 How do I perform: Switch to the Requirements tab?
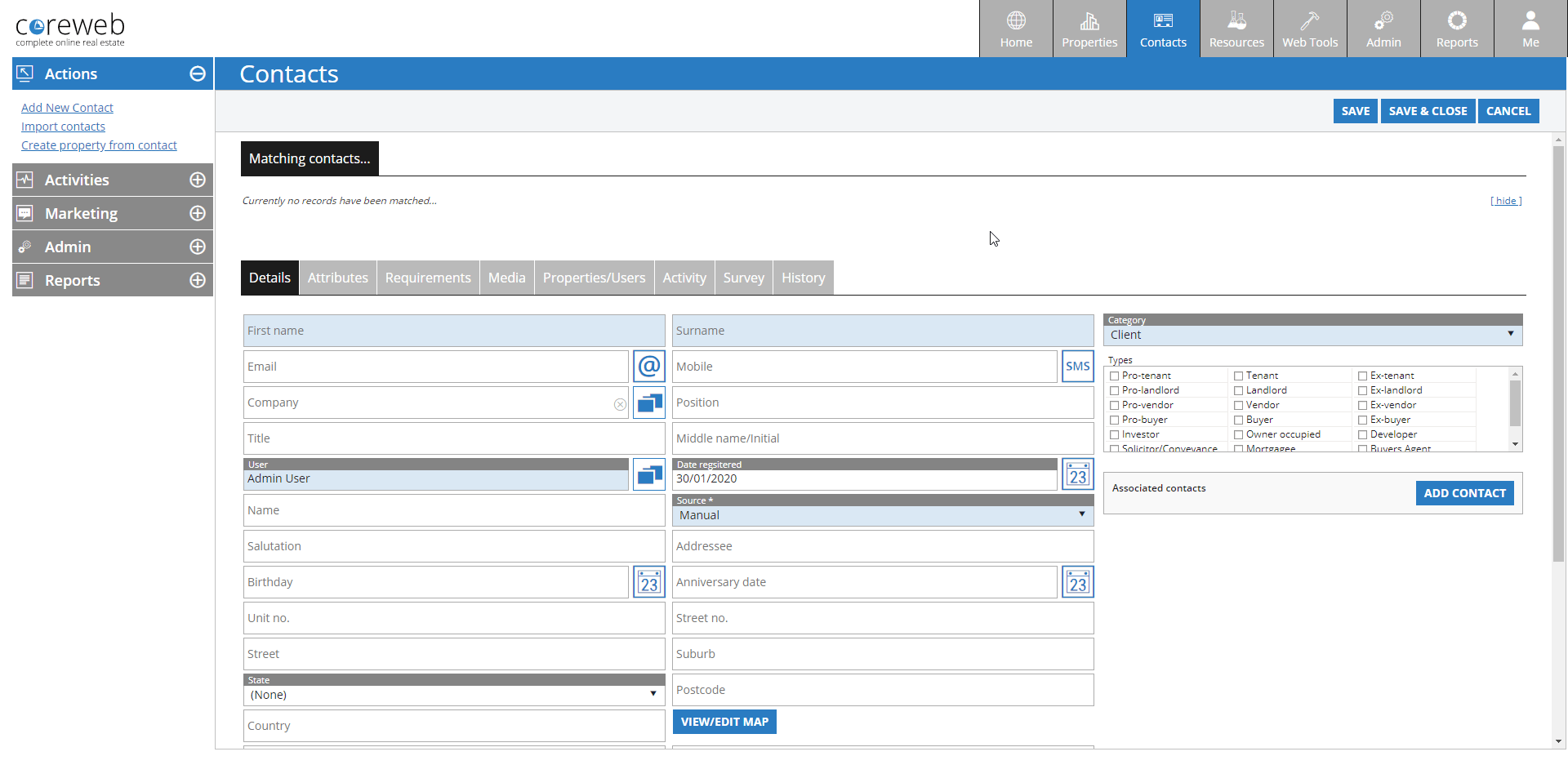pyautogui.click(x=428, y=278)
